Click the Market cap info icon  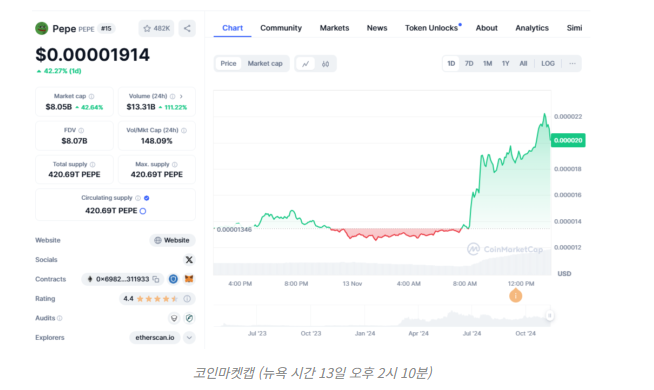(91, 96)
